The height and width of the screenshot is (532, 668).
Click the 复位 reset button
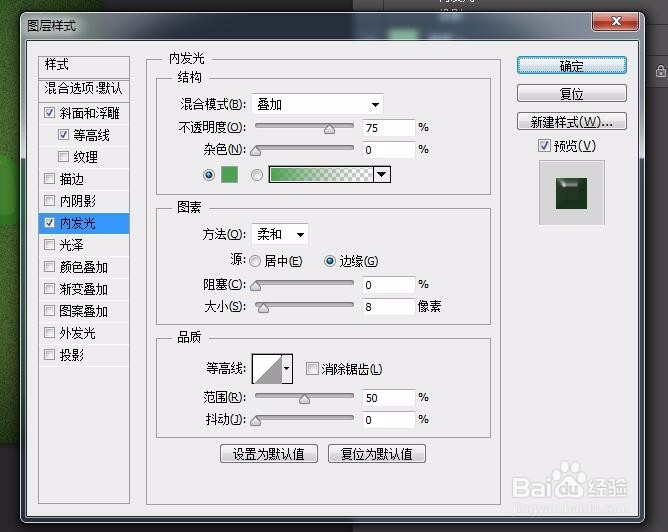[x=571, y=93]
